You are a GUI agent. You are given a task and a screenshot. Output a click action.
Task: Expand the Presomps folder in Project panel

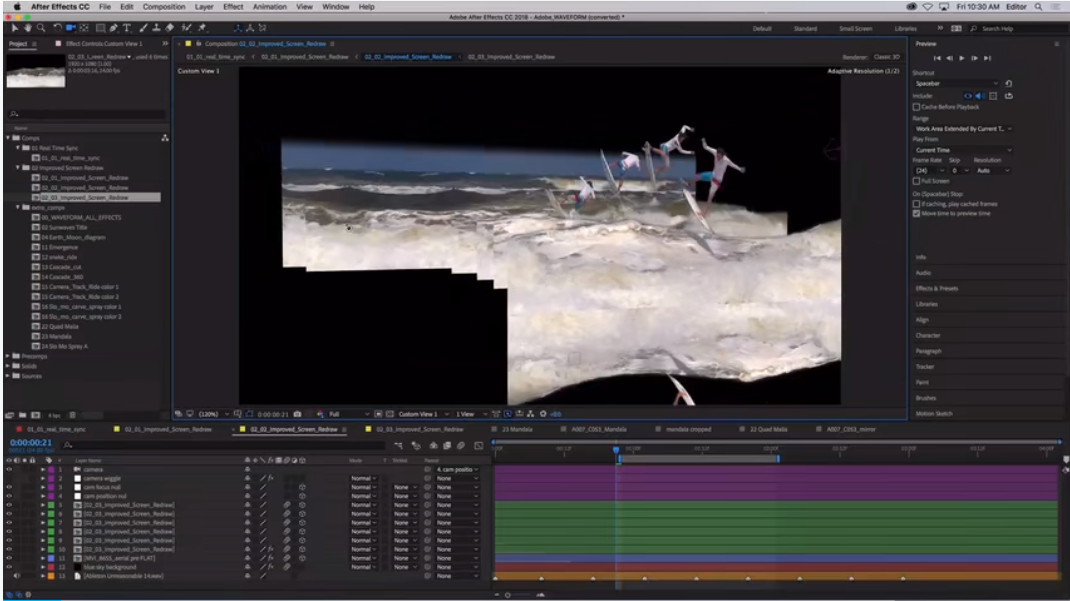pyautogui.click(x=9, y=356)
